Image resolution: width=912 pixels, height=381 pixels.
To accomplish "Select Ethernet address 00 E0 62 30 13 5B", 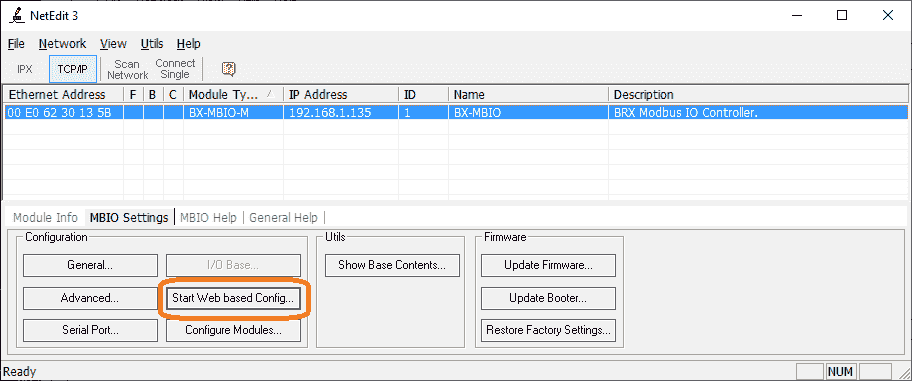I will [63, 113].
